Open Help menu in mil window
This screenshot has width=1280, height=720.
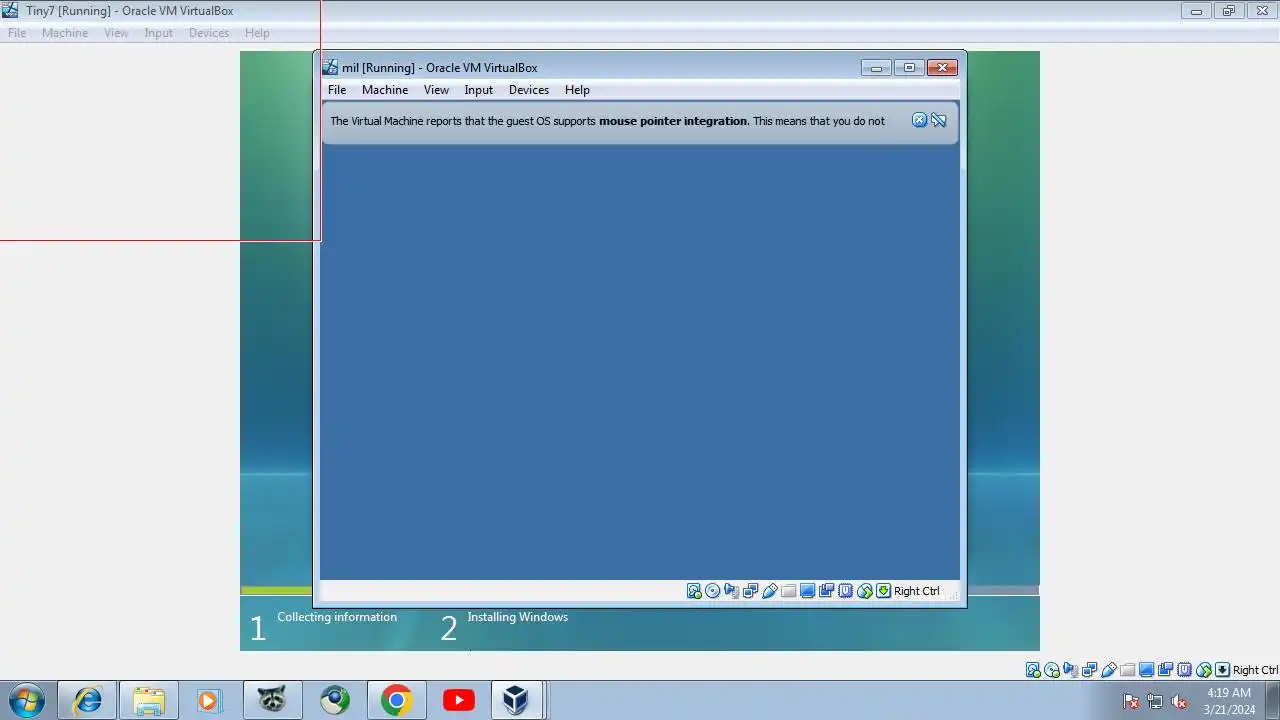577,90
